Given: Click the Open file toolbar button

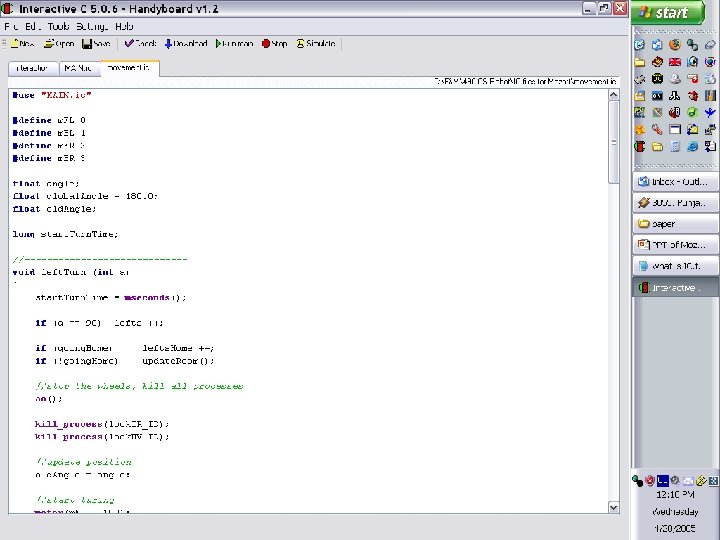Looking at the screenshot, I should pyautogui.click(x=59, y=44).
